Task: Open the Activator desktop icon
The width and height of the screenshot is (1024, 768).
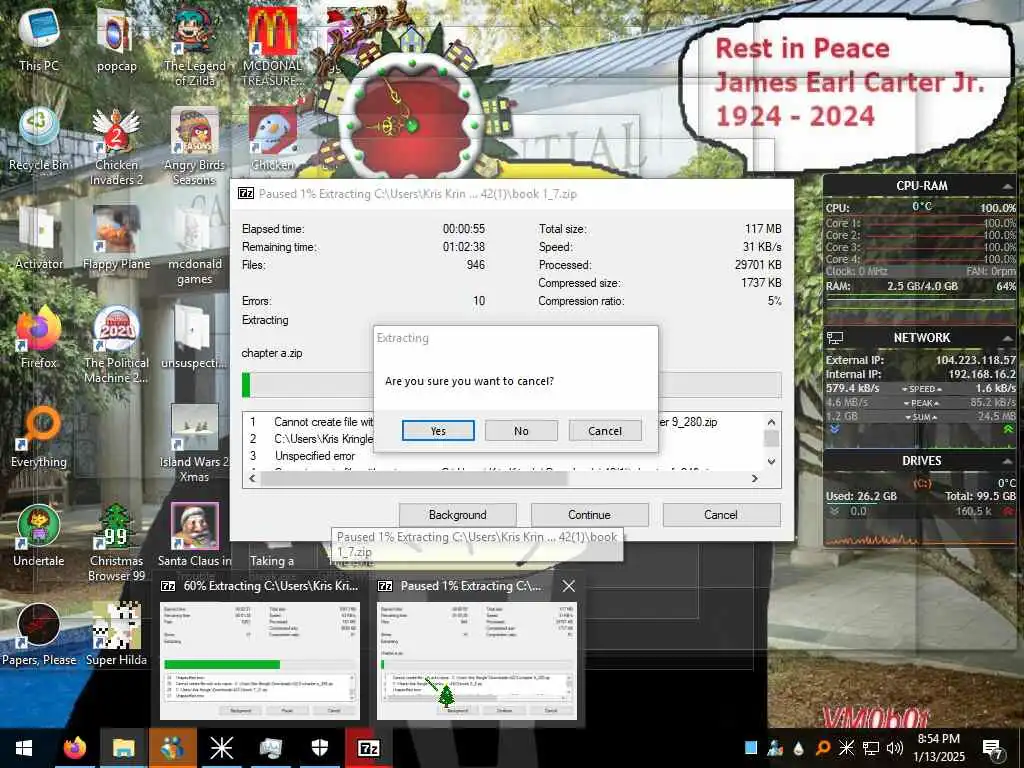Action: click(39, 239)
